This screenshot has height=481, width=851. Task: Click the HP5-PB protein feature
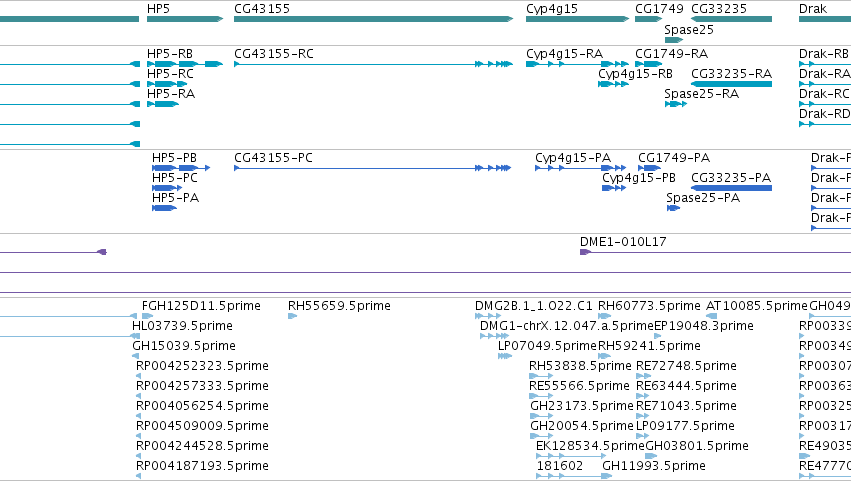click(x=181, y=168)
